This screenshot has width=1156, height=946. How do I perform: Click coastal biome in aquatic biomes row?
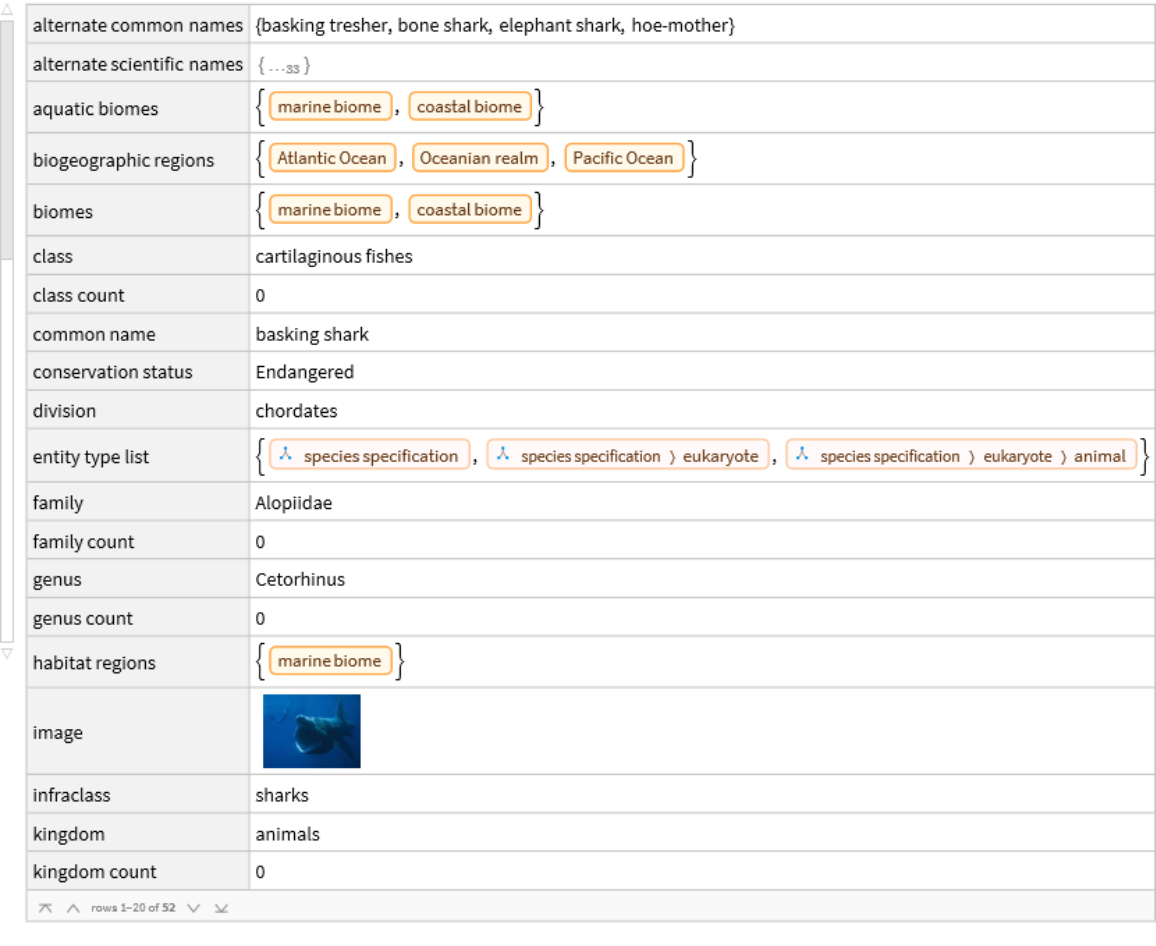pos(469,107)
